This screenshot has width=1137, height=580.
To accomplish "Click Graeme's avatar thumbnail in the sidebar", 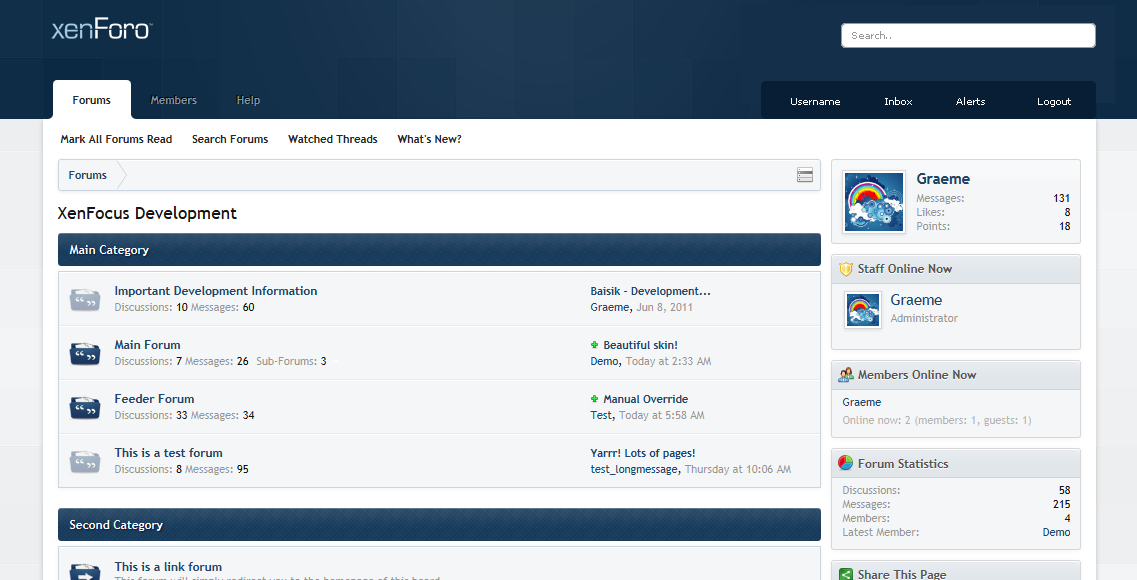I will (x=873, y=201).
